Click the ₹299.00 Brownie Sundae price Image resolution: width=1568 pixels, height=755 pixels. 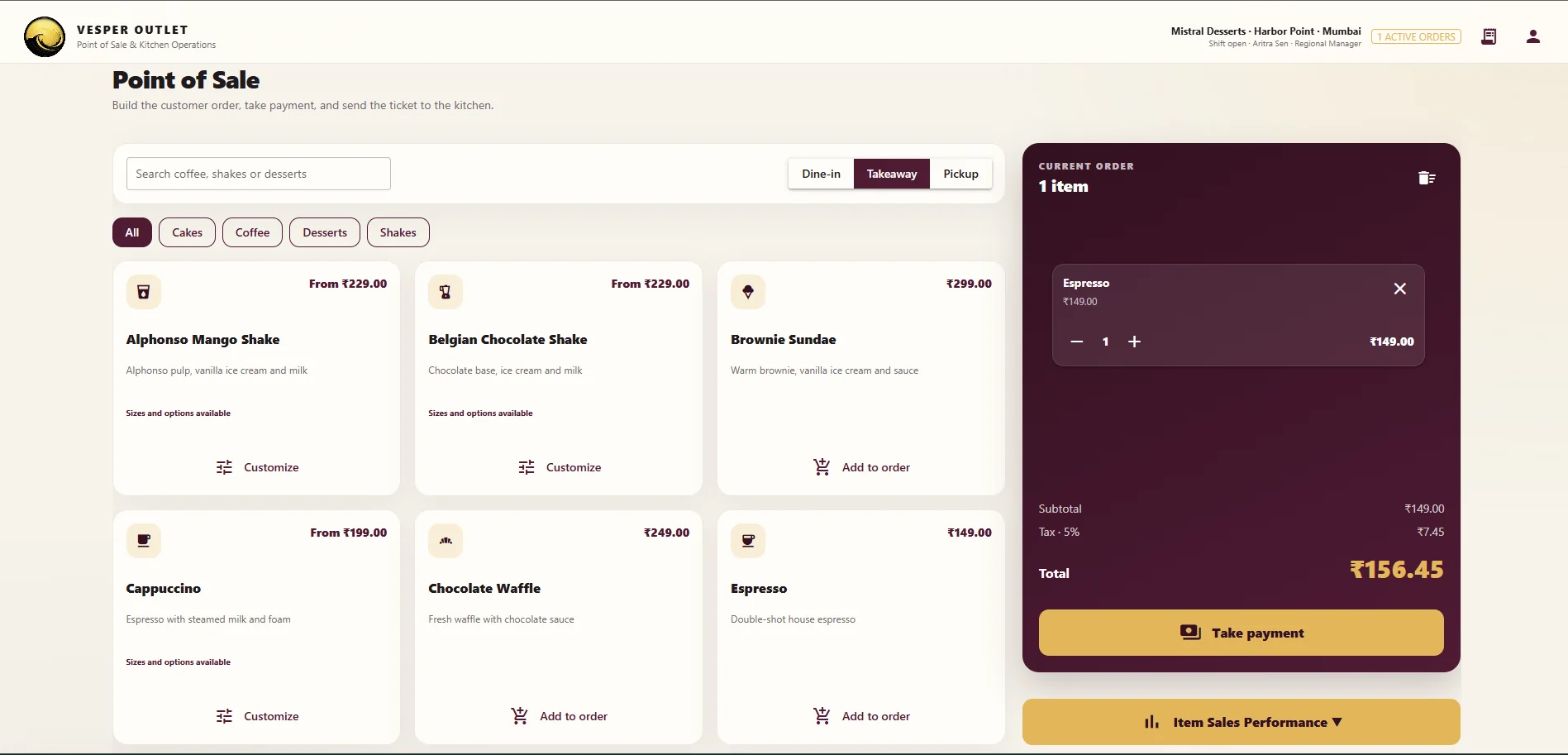tap(969, 284)
